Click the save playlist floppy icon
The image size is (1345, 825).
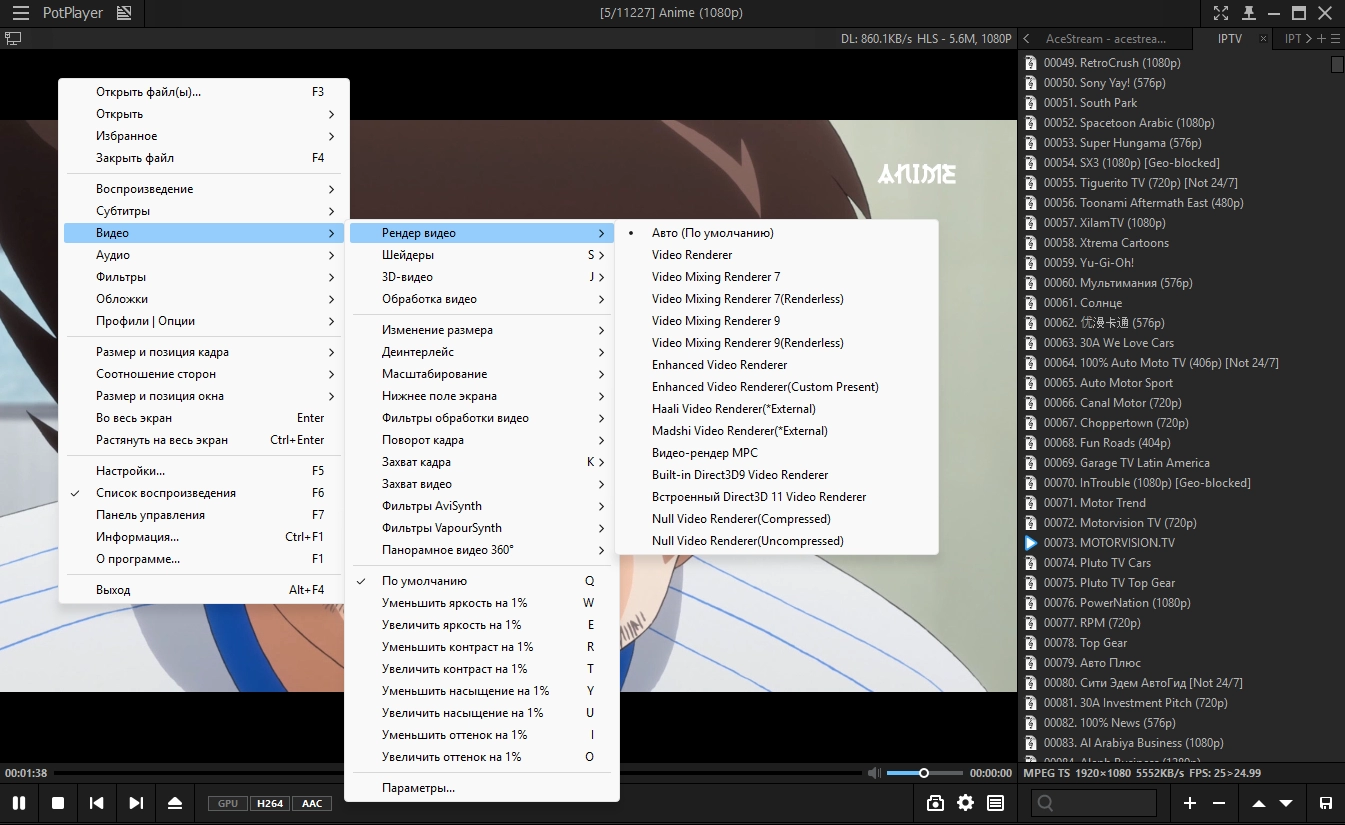tap(1326, 803)
